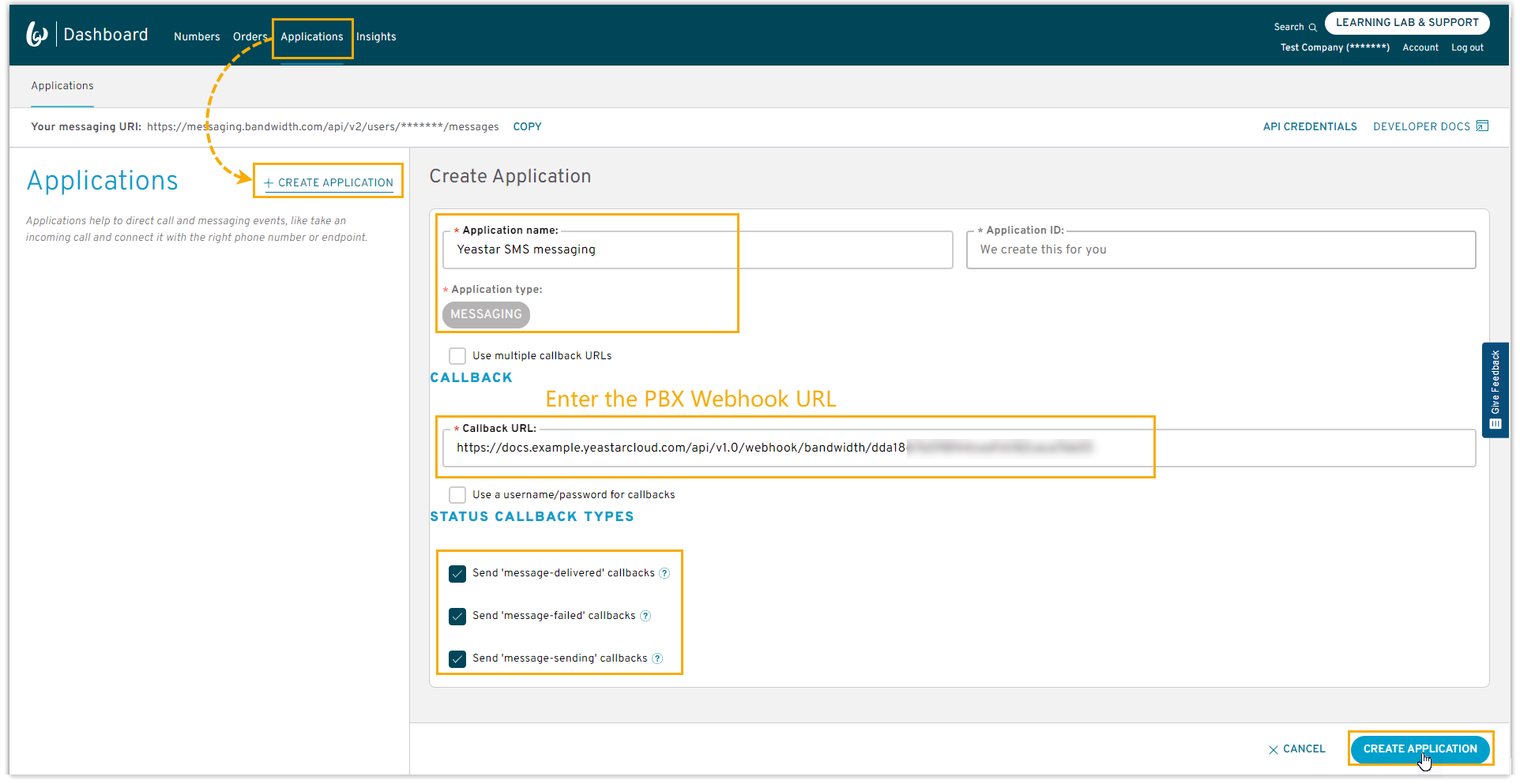Click the Search magnifier icon
This screenshot has width=1520, height=784.
1313,28
